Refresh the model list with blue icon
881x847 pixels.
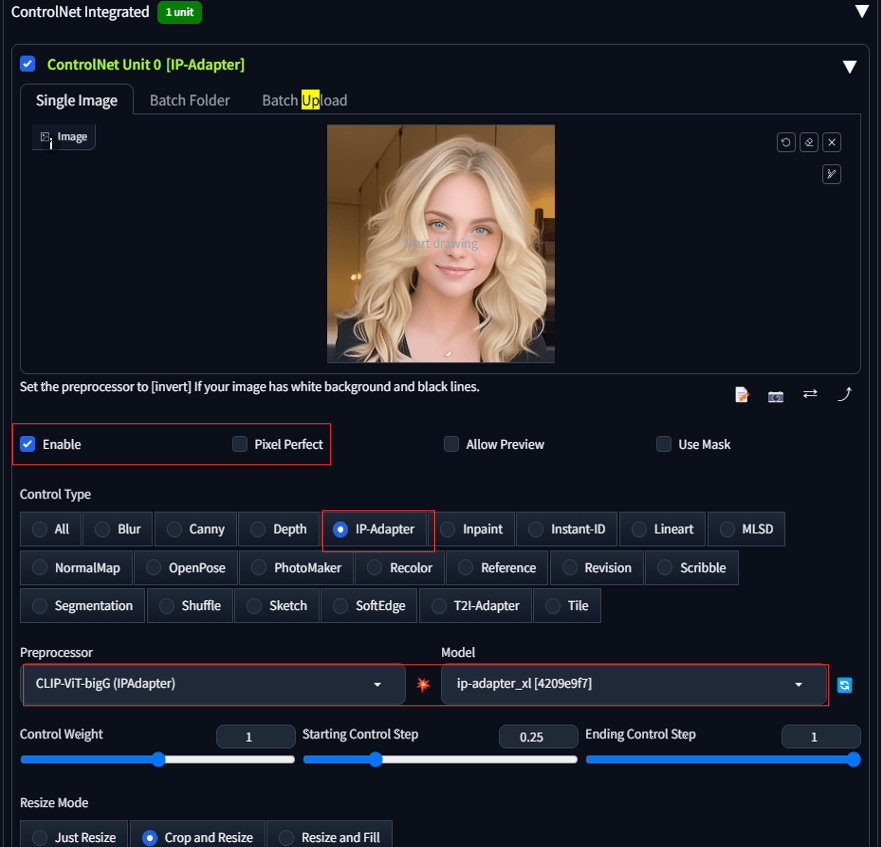pos(845,685)
